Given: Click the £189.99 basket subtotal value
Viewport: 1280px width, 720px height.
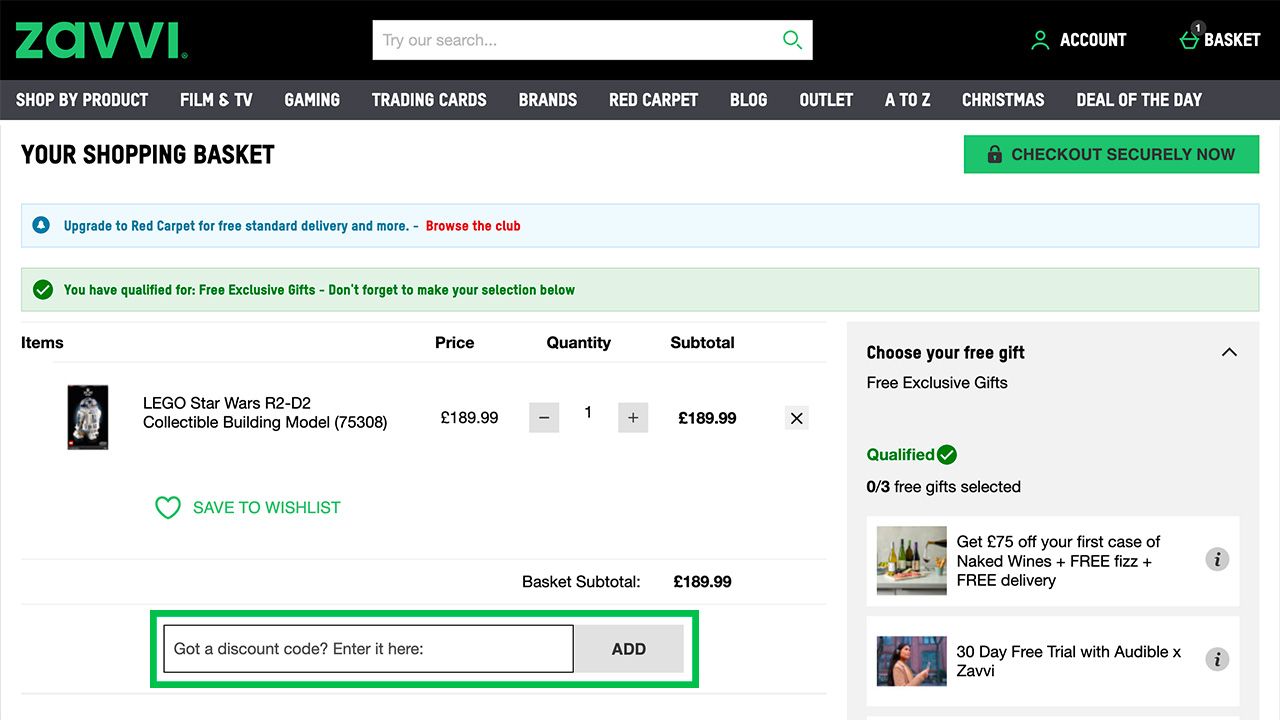Looking at the screenshot, I should point(702,581).
